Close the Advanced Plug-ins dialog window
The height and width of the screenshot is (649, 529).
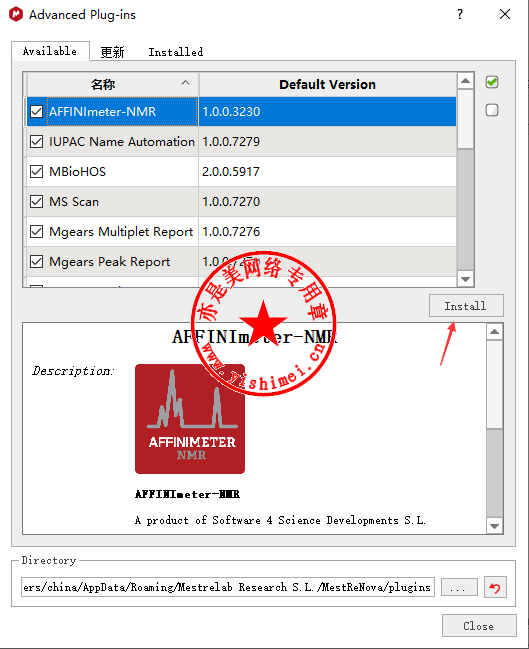pos(505,14)
